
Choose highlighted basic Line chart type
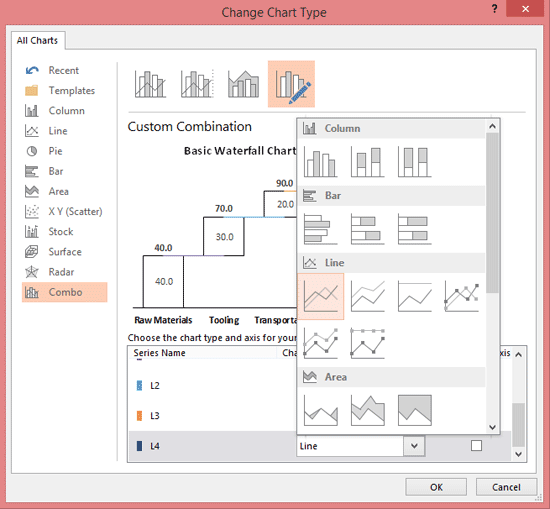321,296
